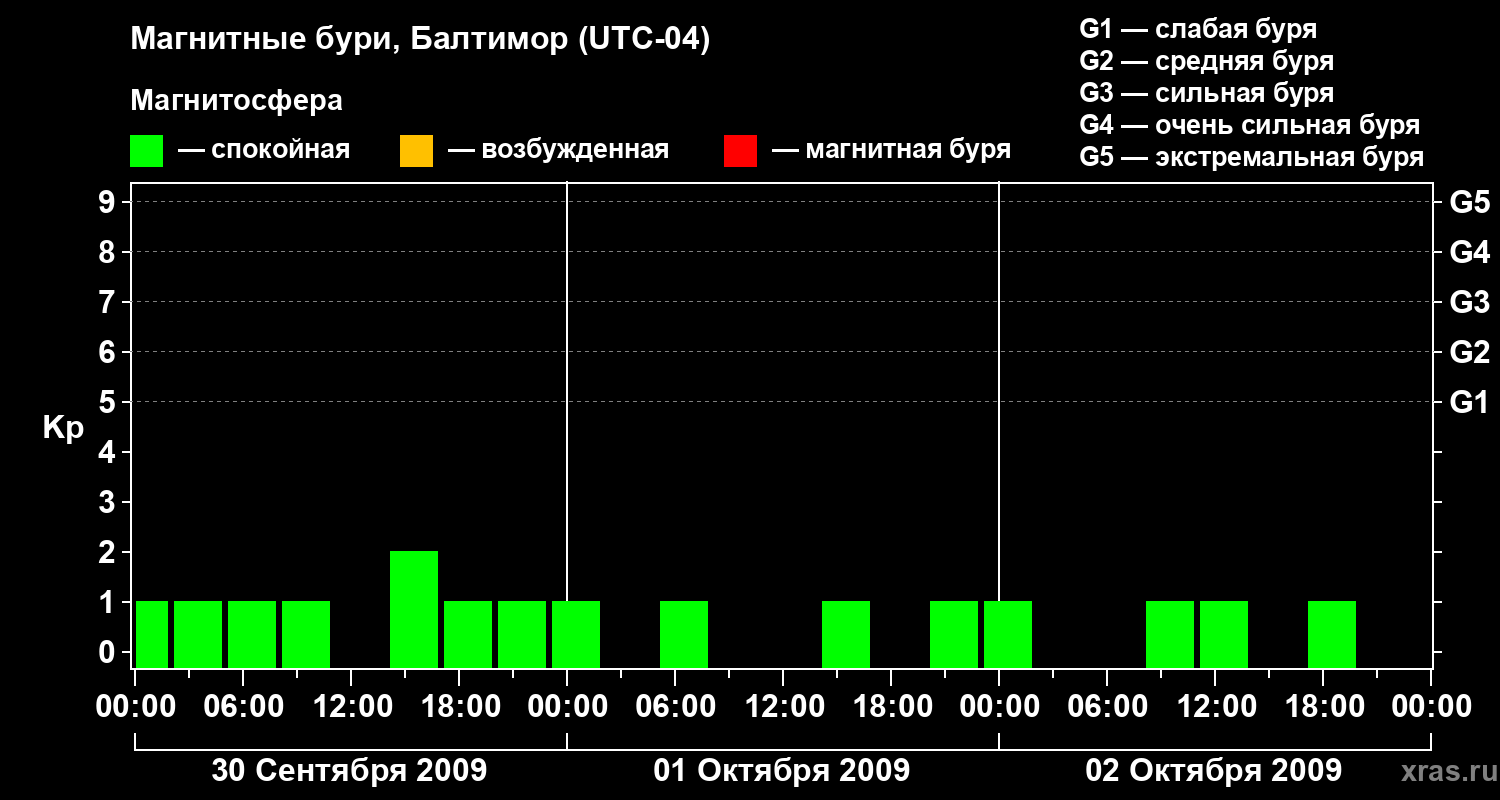Click the 'Kp' axis title
This screenshot has width=1500, height=800.
(63, 428)
